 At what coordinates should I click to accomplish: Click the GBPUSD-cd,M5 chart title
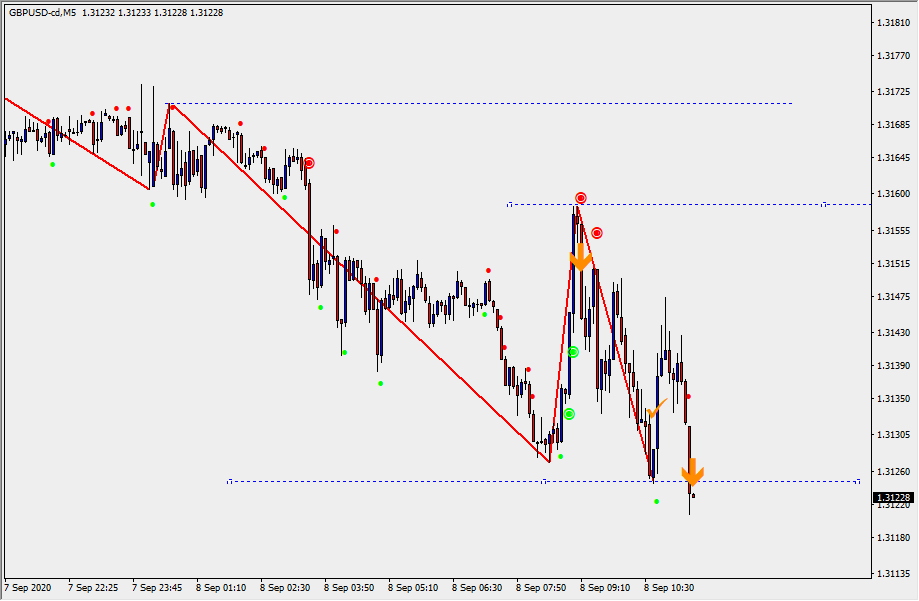coord(42,13)
